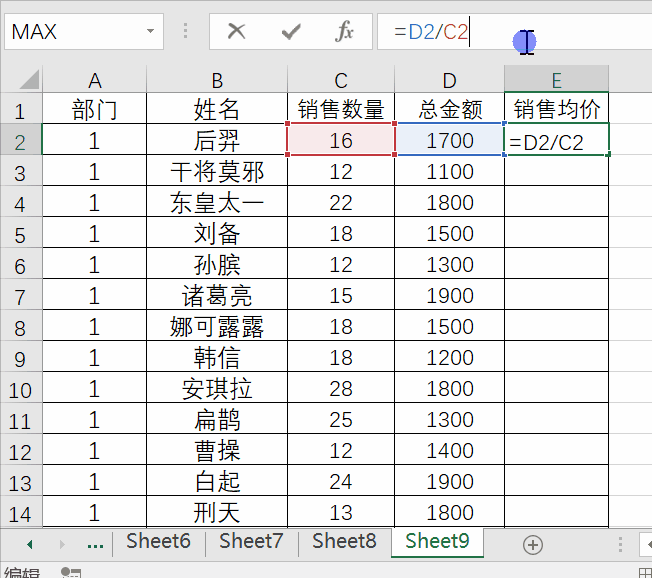Image resolution: width=652 pixels, height=578 pixels.
Task: Click the cell containing 诸葛亮
Action: click(217, 295)
